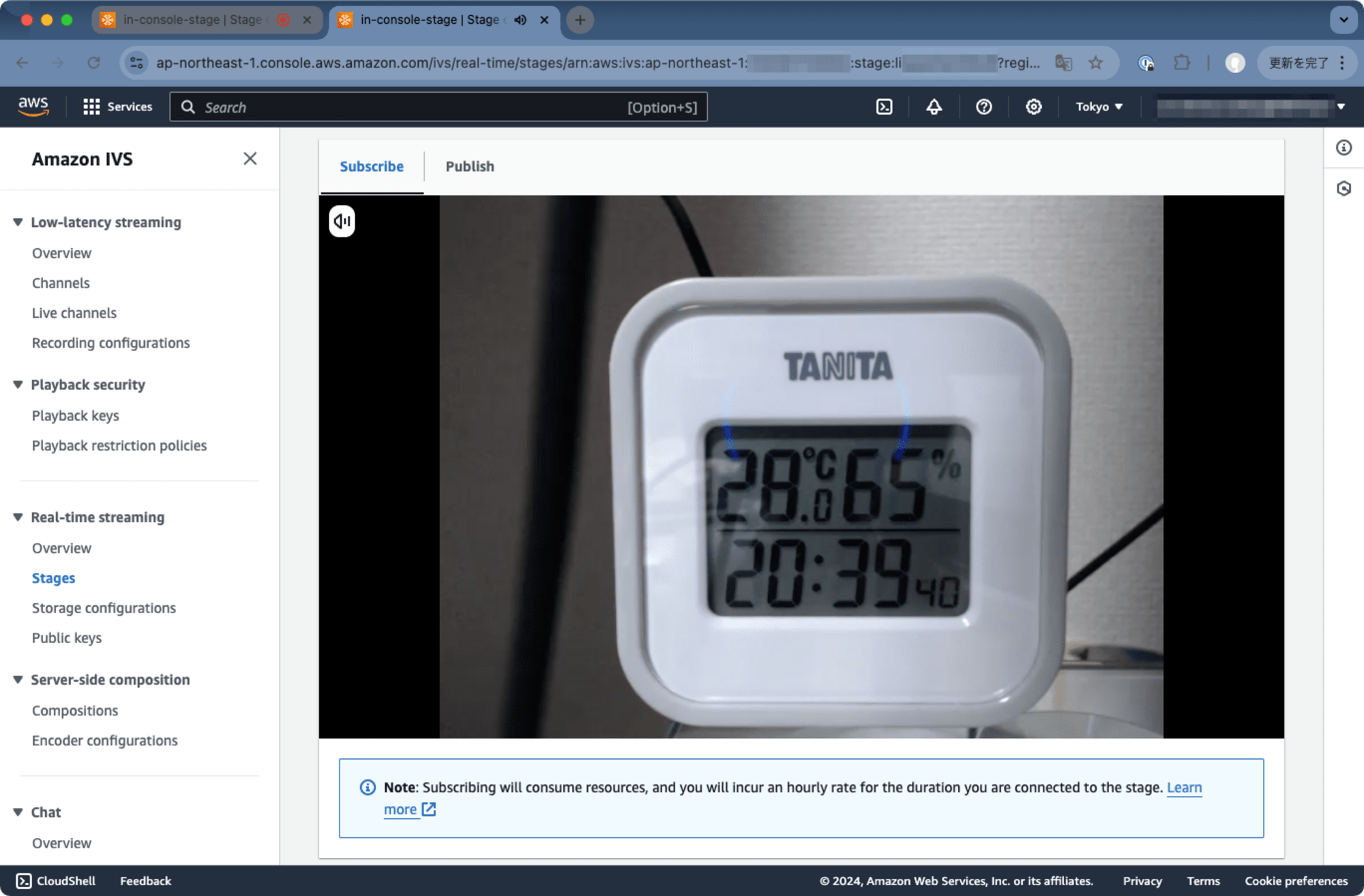1364x896 pixels.
Task: Collapse the Server-side composition section
Action: coord(18,680)
